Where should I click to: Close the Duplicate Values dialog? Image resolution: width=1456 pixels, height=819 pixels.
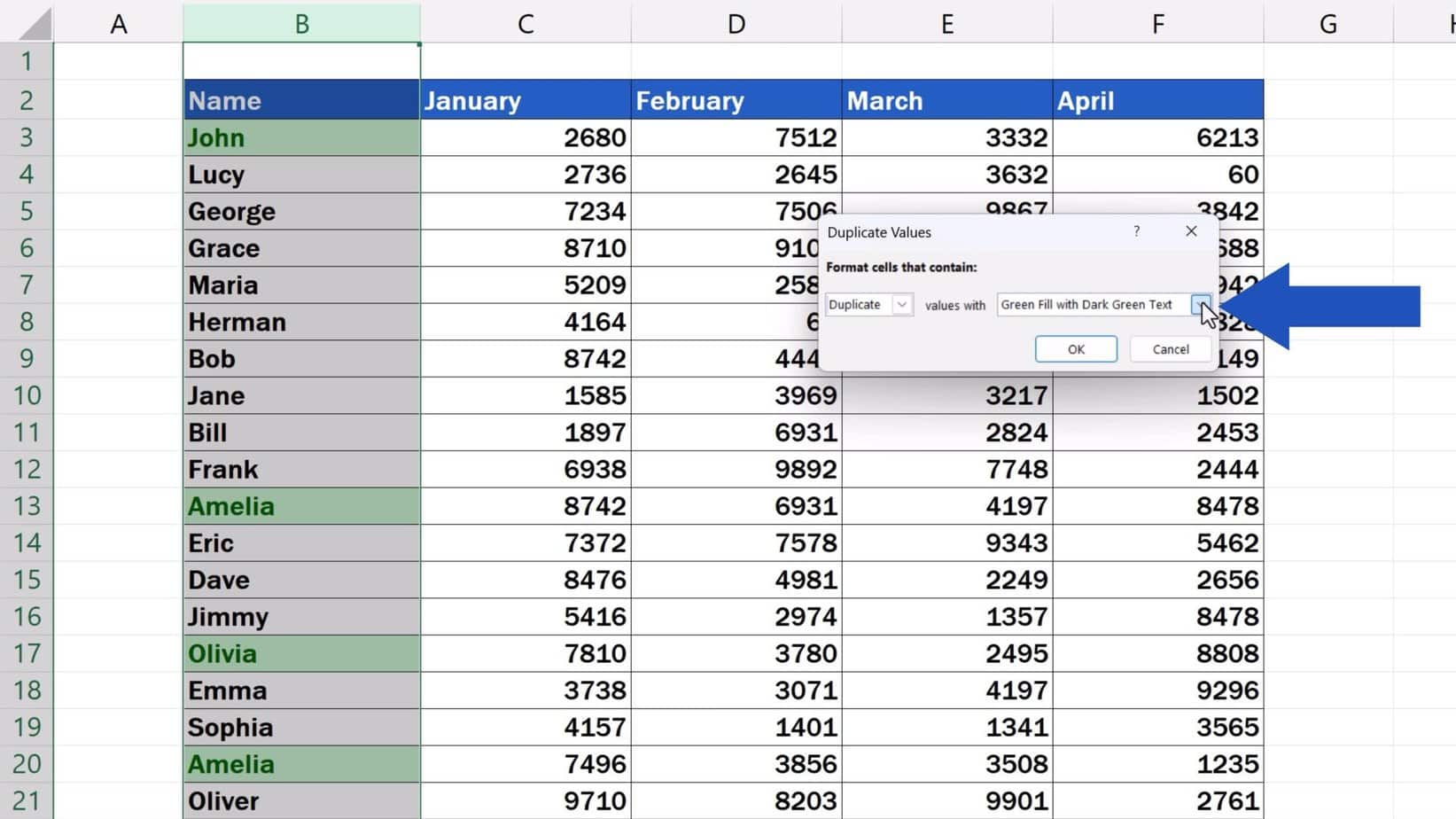coord(1190,231)
